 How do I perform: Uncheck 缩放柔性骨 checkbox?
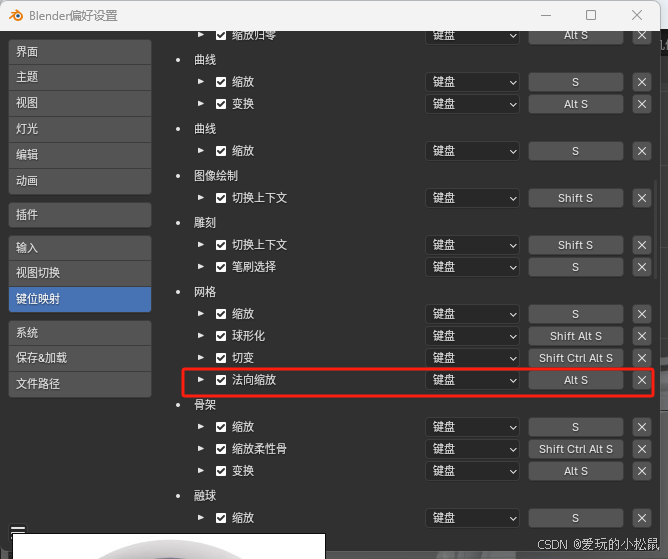(x=221, y=449)
